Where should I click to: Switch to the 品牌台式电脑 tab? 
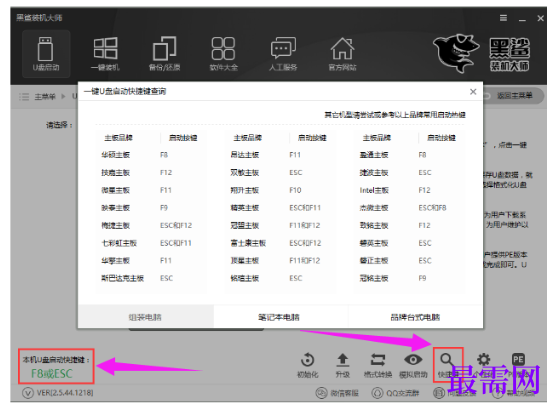click(x=415, y=317)
